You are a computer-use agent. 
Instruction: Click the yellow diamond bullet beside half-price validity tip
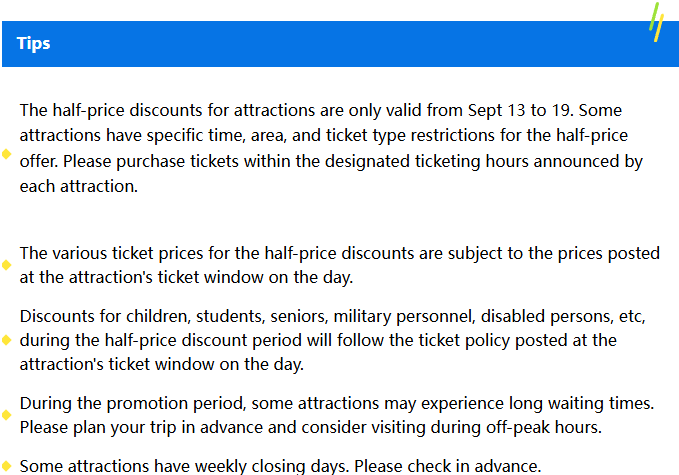(6, 154)
